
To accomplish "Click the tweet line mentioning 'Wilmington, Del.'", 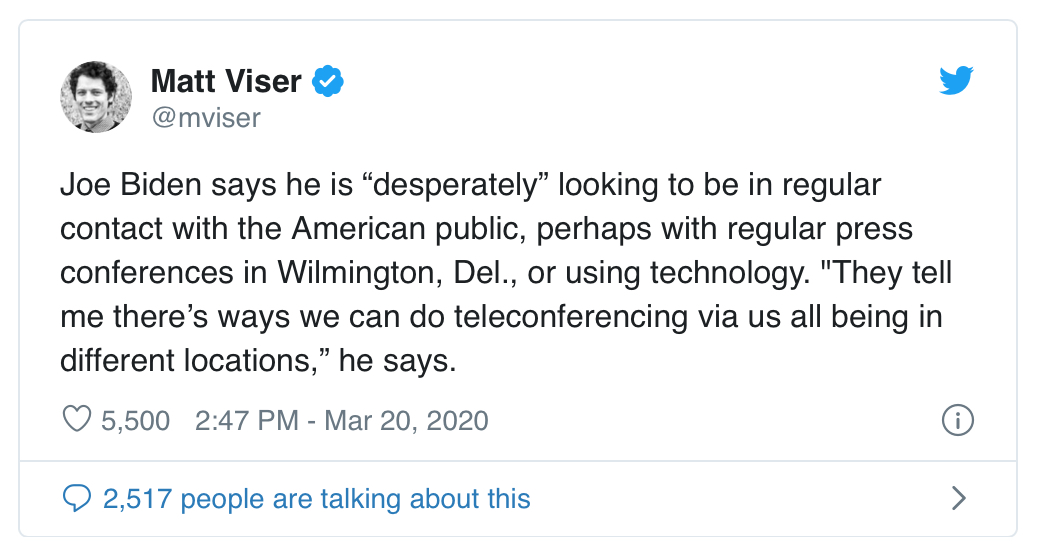I will pos(506,273).
